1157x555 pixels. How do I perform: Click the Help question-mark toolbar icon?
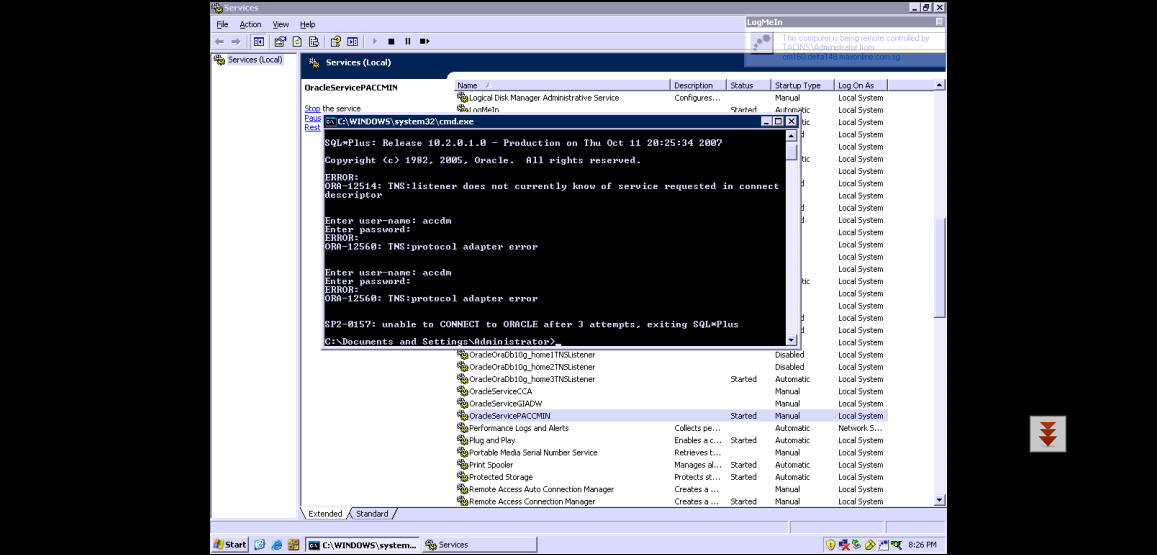pos(336,41)
